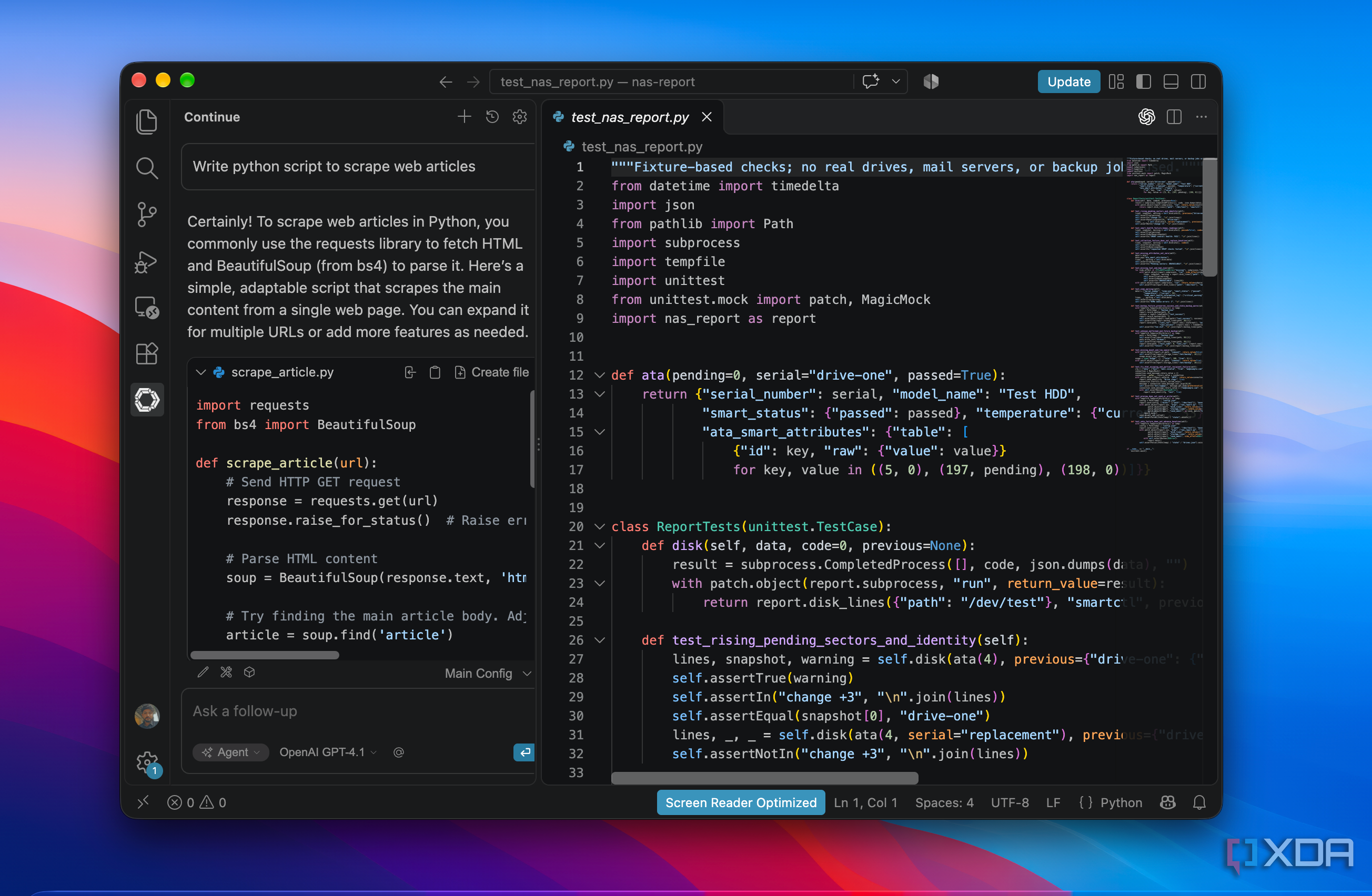Open the Main Config dropdown
This screenshot has height=896, width=1372.
coord(488,673)
